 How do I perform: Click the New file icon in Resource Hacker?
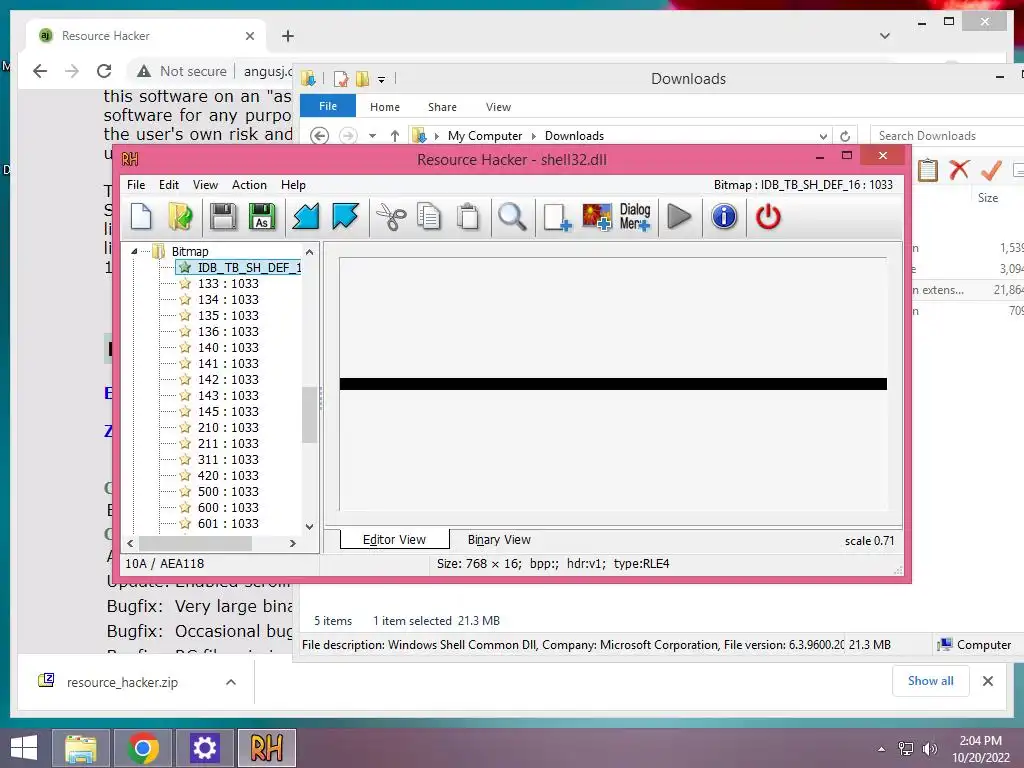point(141,216)
